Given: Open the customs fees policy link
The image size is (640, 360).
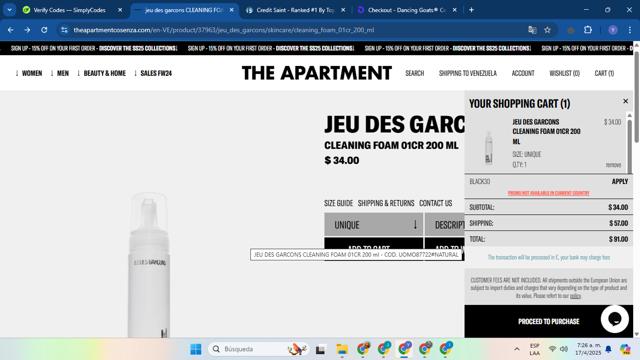Looking at the screenshot, I should coord(575,296).
